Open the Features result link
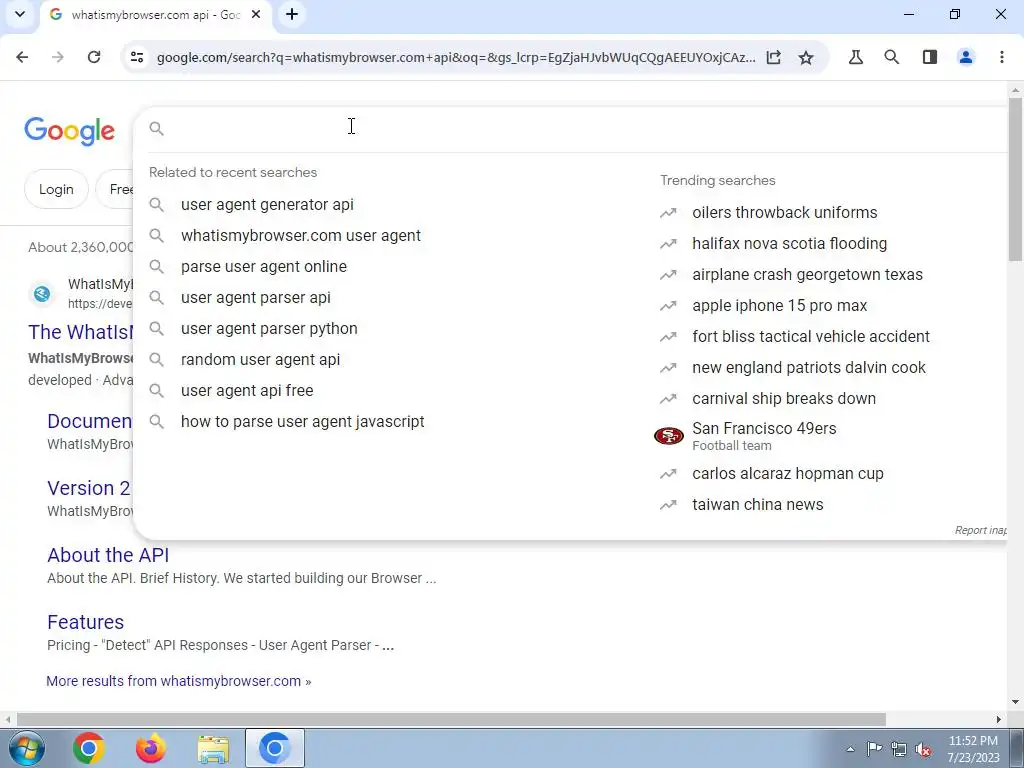This screenshot has height=768, width=1024. click(86, 622)
